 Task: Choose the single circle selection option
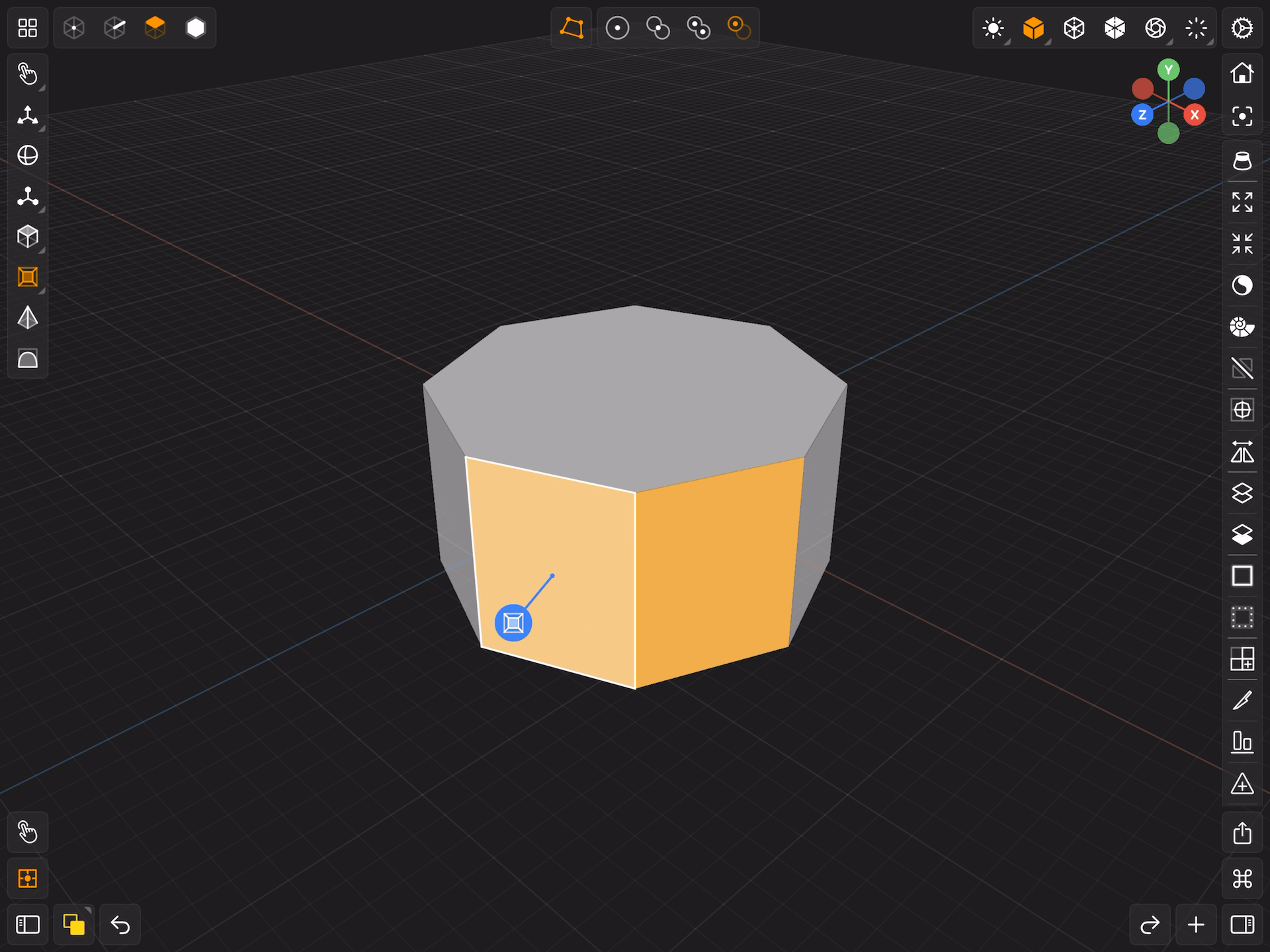click(617, 28)
